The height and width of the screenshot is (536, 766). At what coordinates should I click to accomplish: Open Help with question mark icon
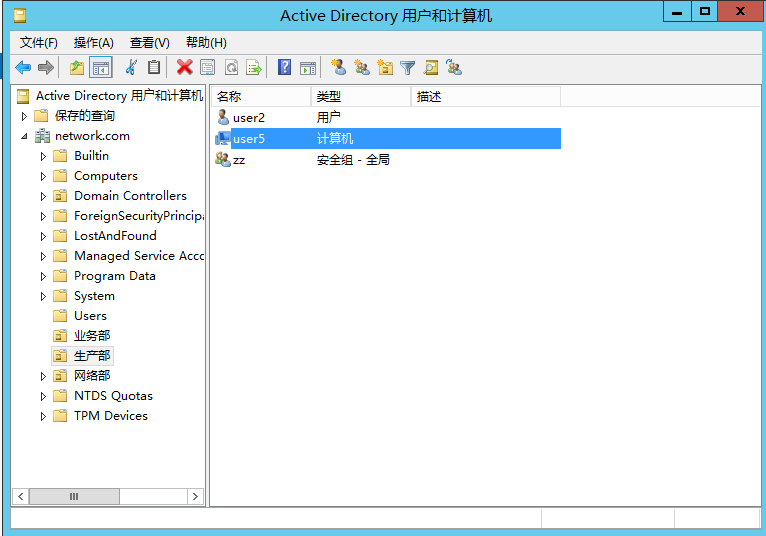pyautogui.click(x=284, y=67)
